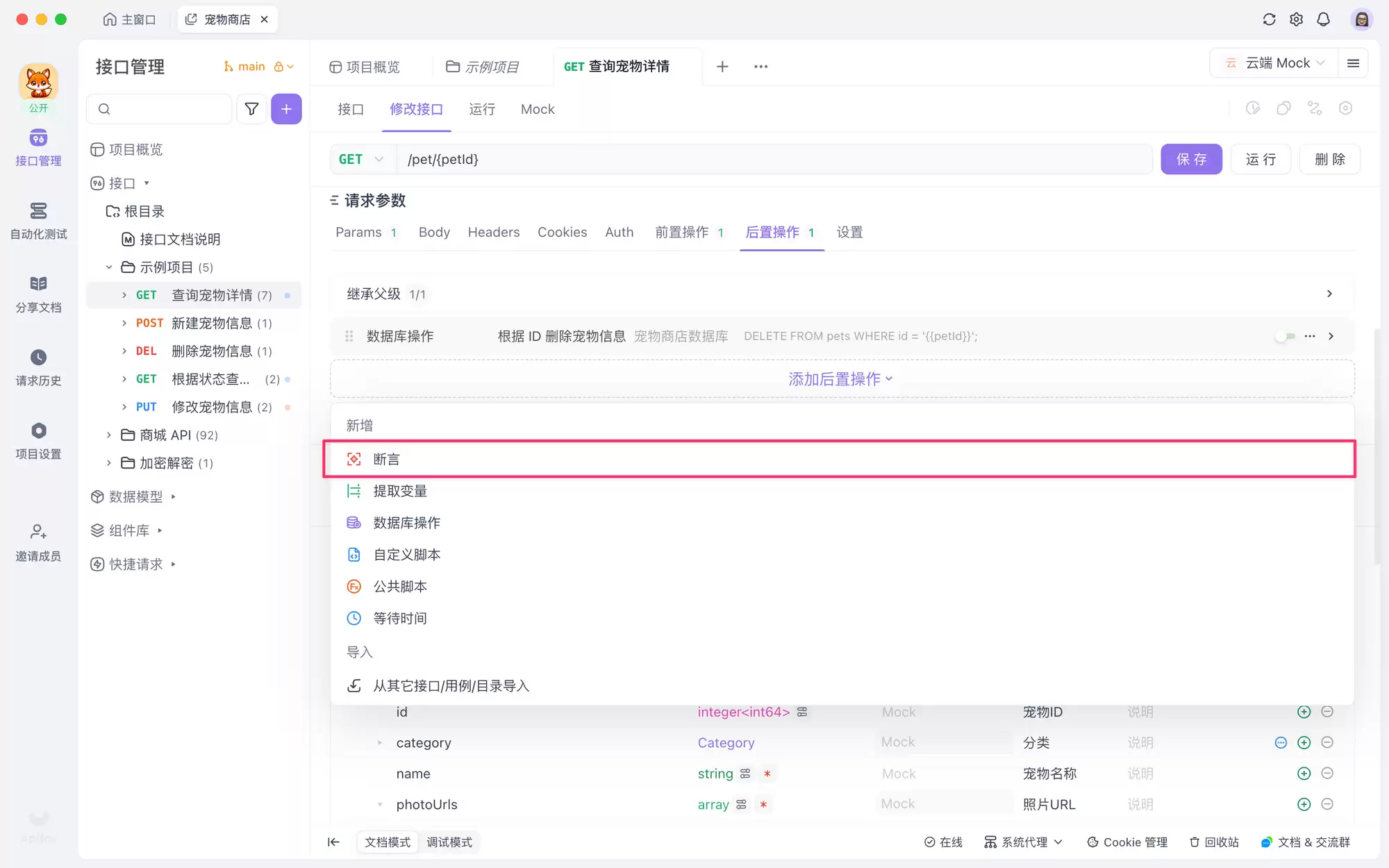Open 系统代理 dropdown in status bar
This screenshot has height=868, width=1389.
[1023, 842]
